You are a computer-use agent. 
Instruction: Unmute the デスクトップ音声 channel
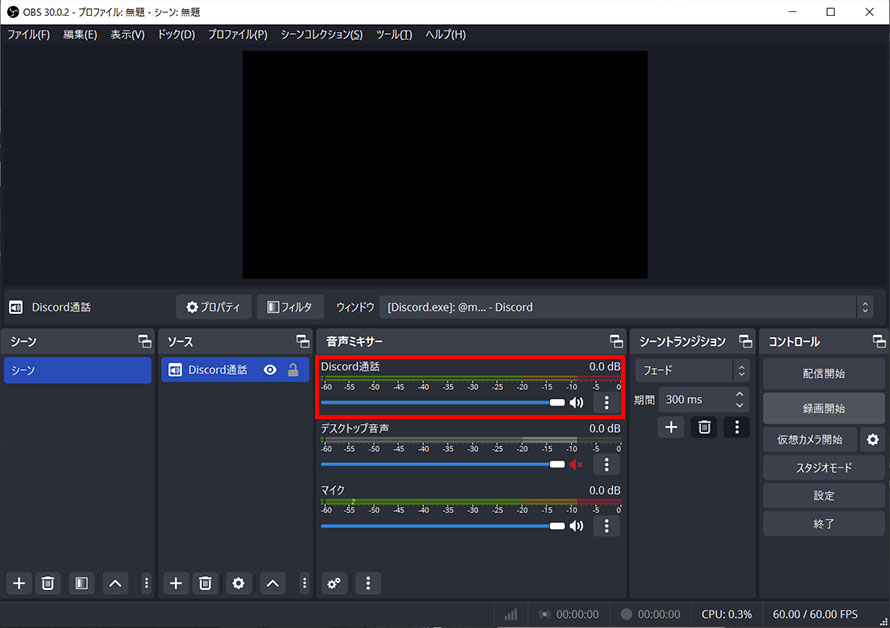[x=576, y=464]
